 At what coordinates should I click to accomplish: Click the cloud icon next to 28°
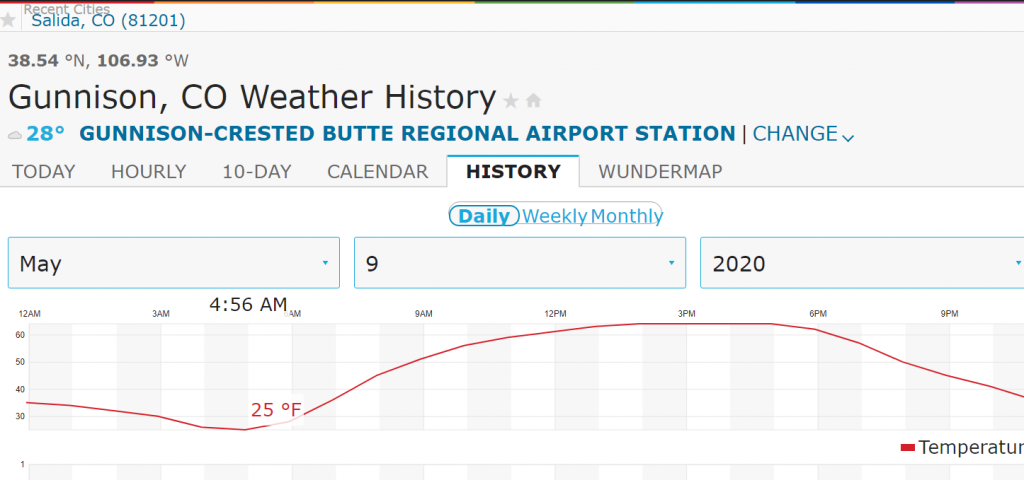tap(15, 134)
